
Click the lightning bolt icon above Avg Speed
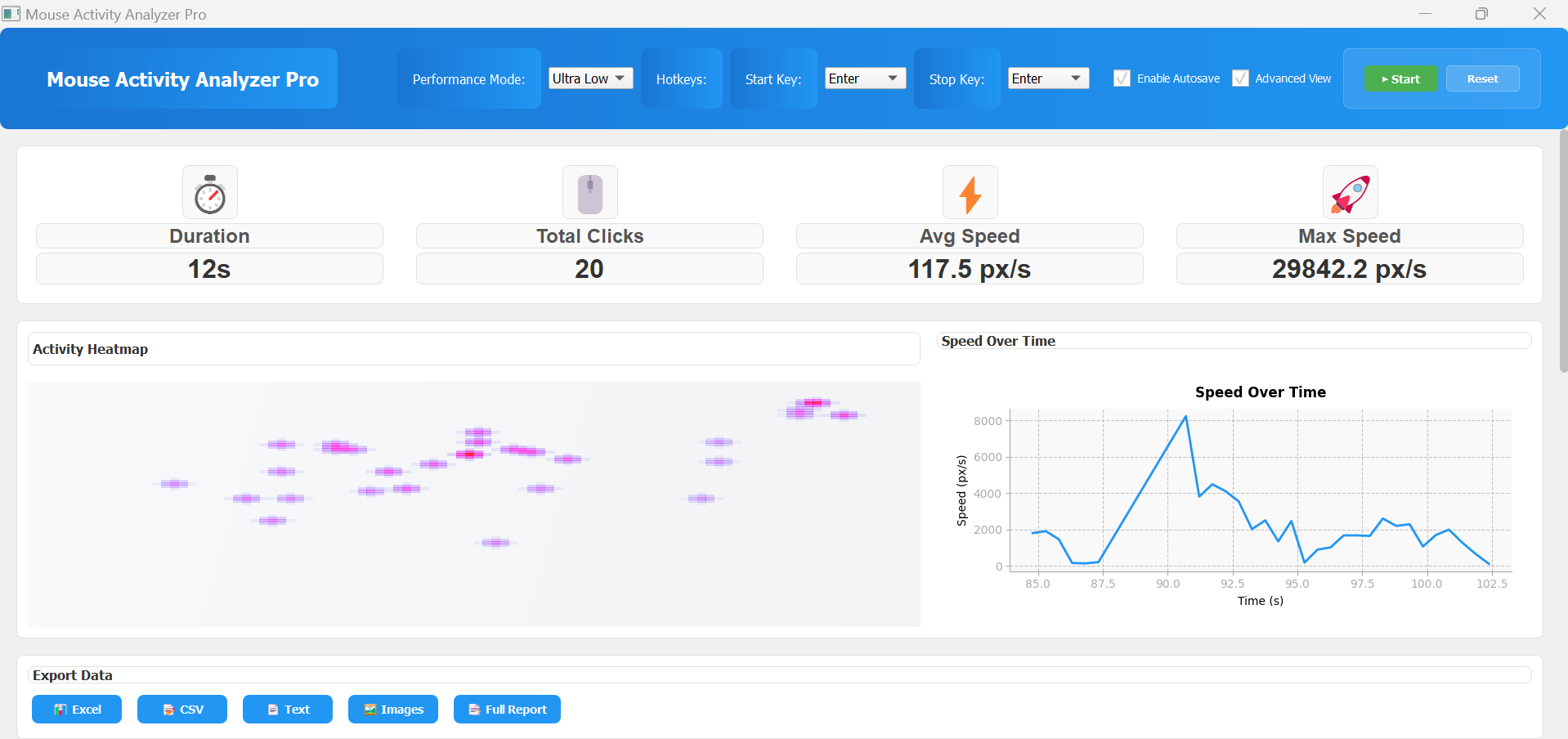click(x=970, y=192)
